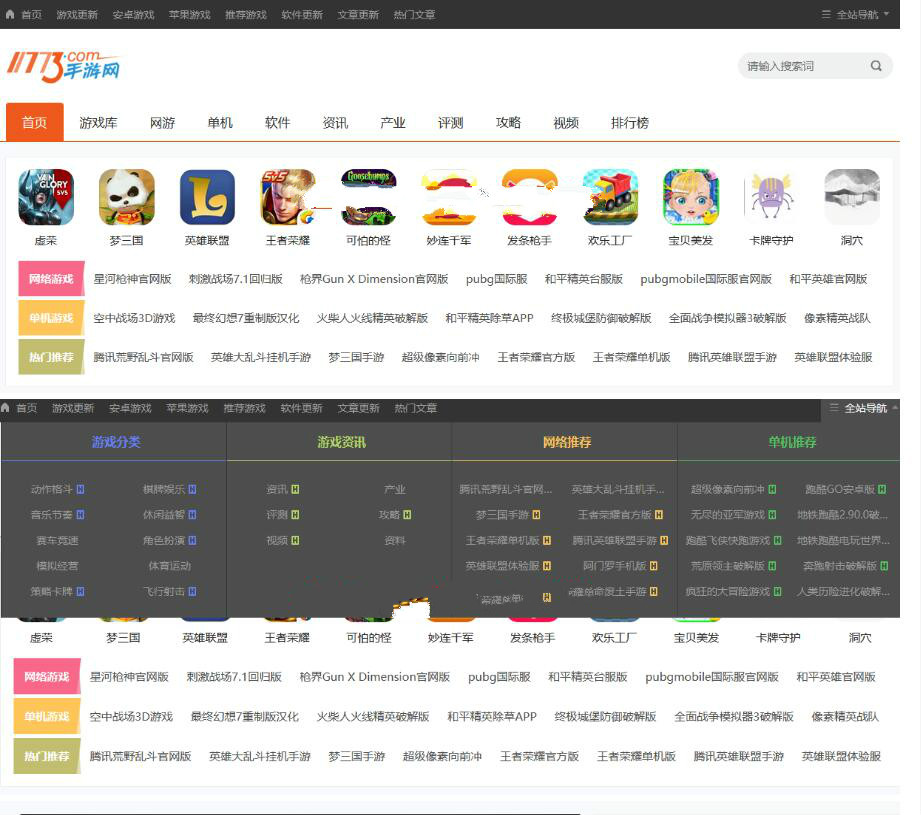Open 跑酷飞侠快跑游戏 in 单机推荐

pos(727,540)
